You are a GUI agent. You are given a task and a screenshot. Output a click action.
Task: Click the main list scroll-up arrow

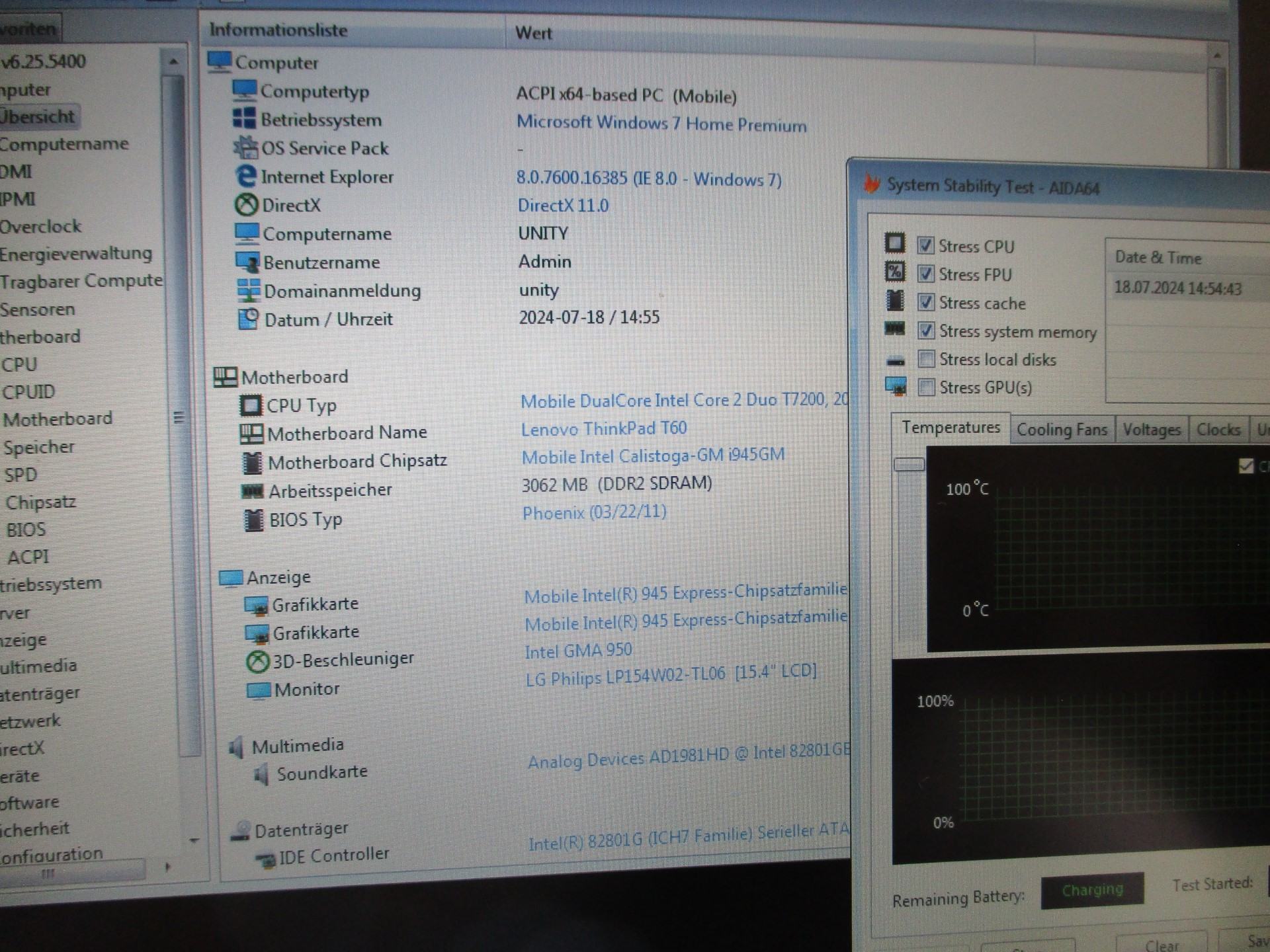(1217, 56)
